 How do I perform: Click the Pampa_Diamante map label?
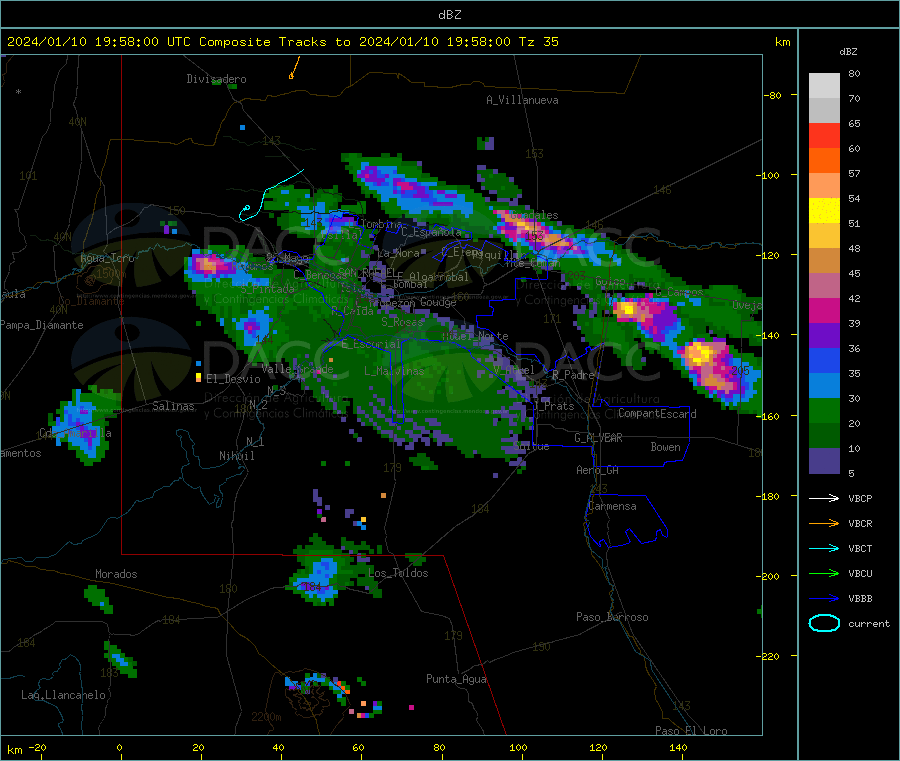tap(42, 325)
